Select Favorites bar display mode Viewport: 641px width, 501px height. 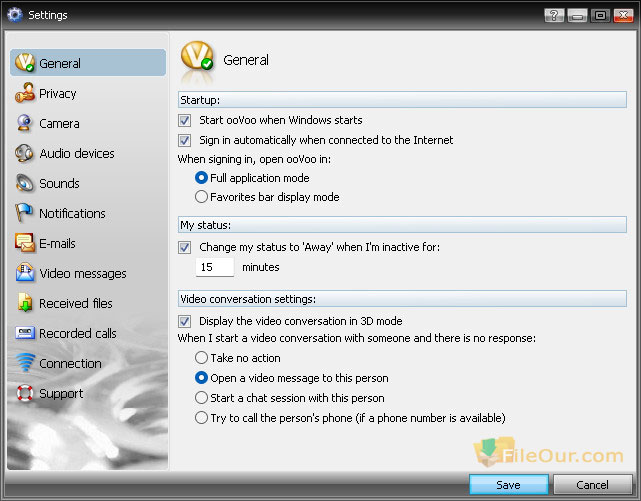click(x=201, y=197)
